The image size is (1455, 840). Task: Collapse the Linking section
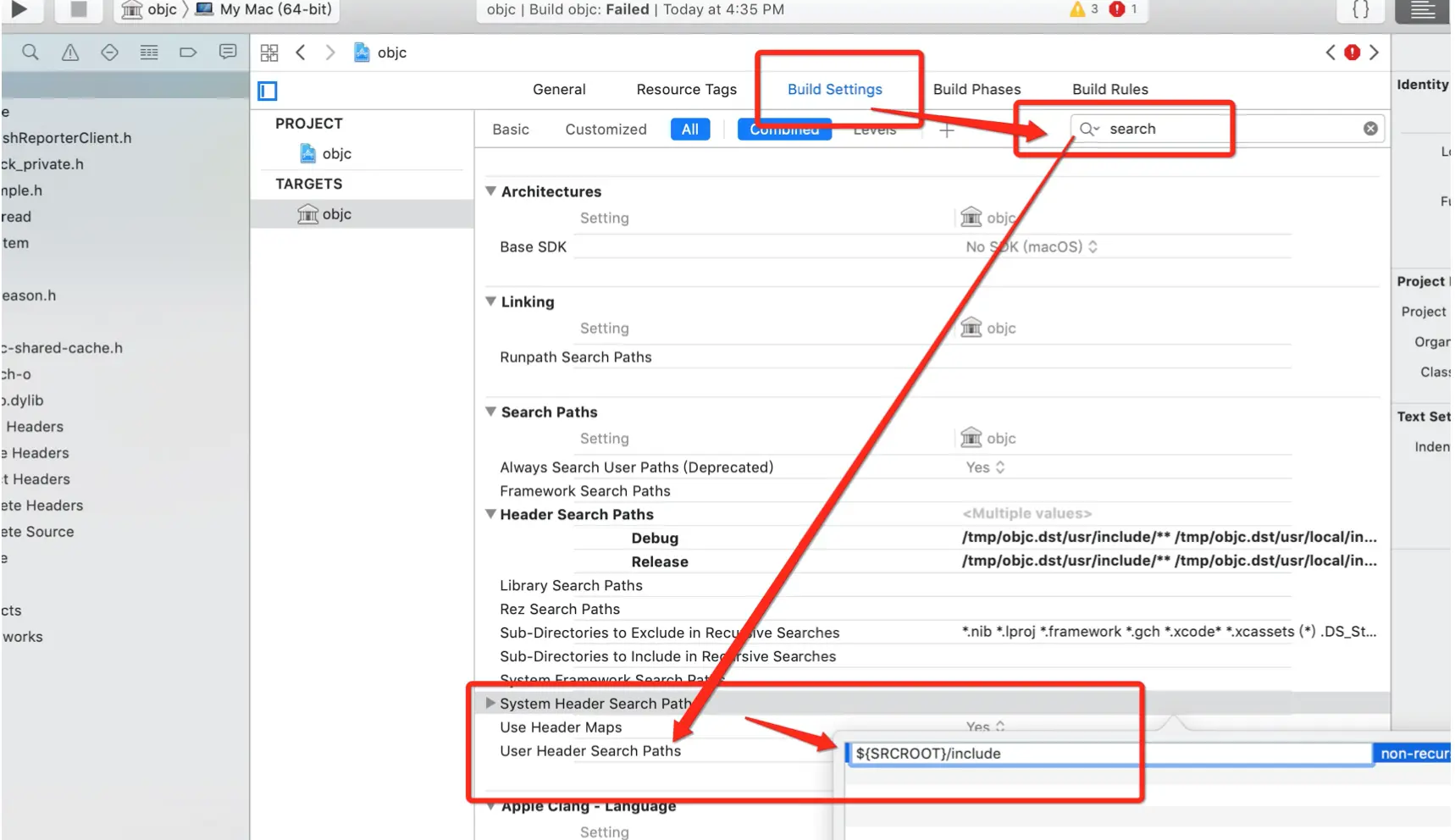[490, 301]
